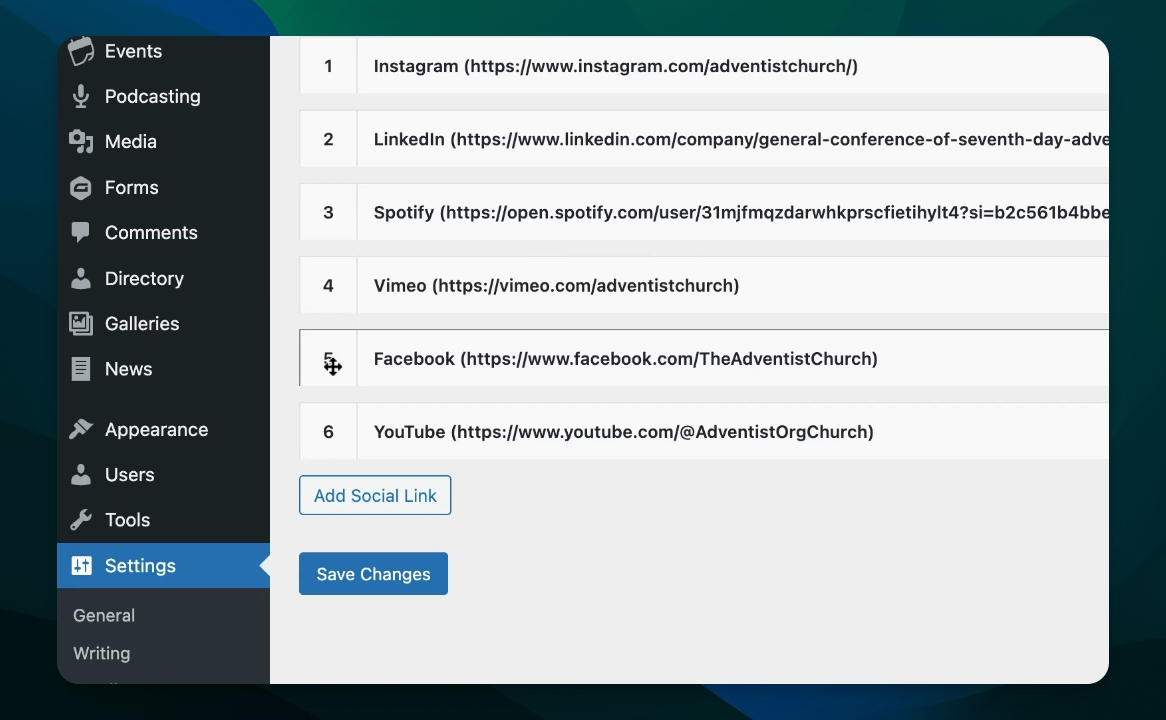This screenshot has height=720, width=1166.
Task: Click the Settings sliders icon
Action: (81, 566)
